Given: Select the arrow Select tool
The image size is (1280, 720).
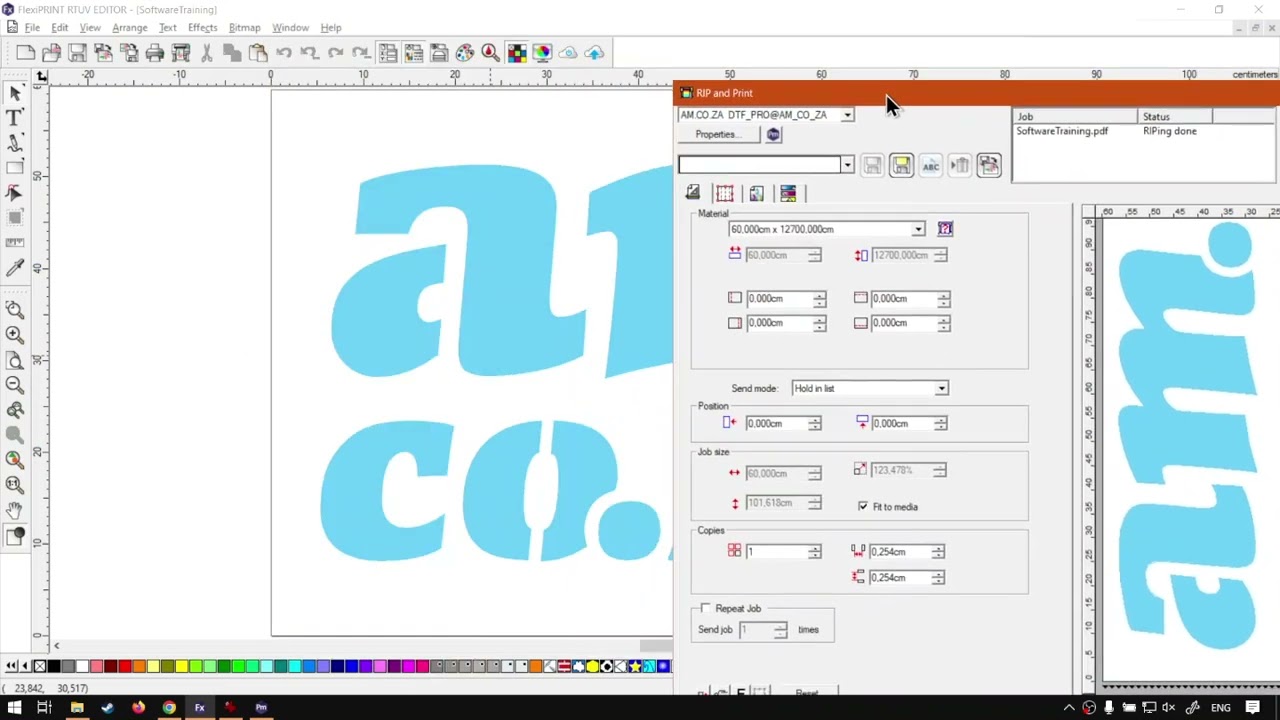Looking at the screenshot, I should click(15, 93).
